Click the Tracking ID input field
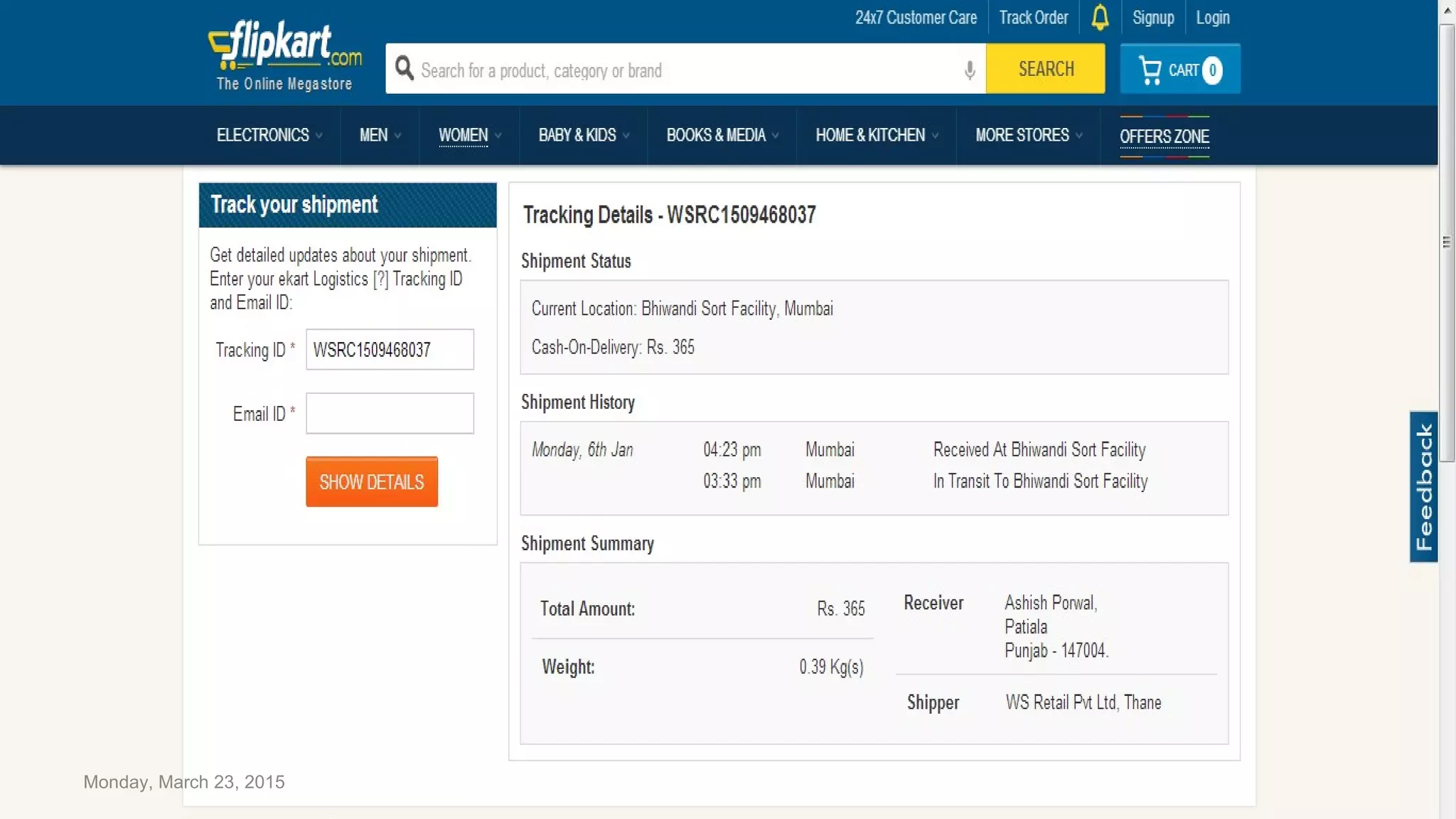 pos(390,349)
